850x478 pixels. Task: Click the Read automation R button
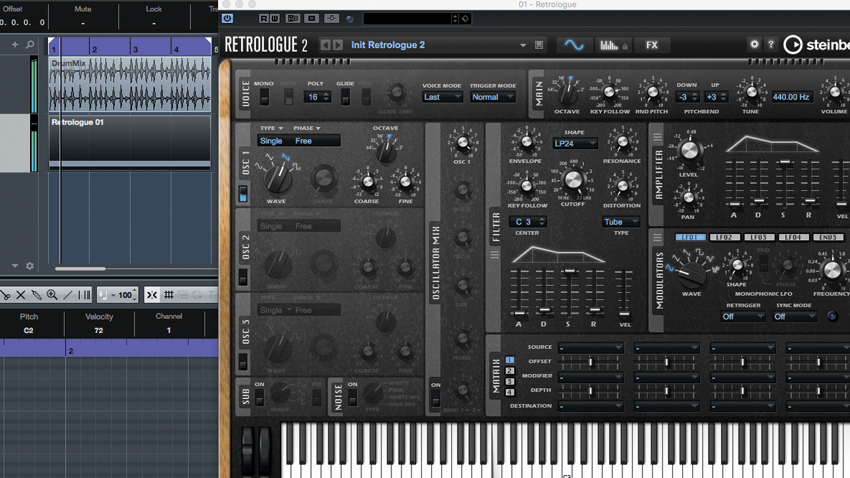click(x=263, y=18)
